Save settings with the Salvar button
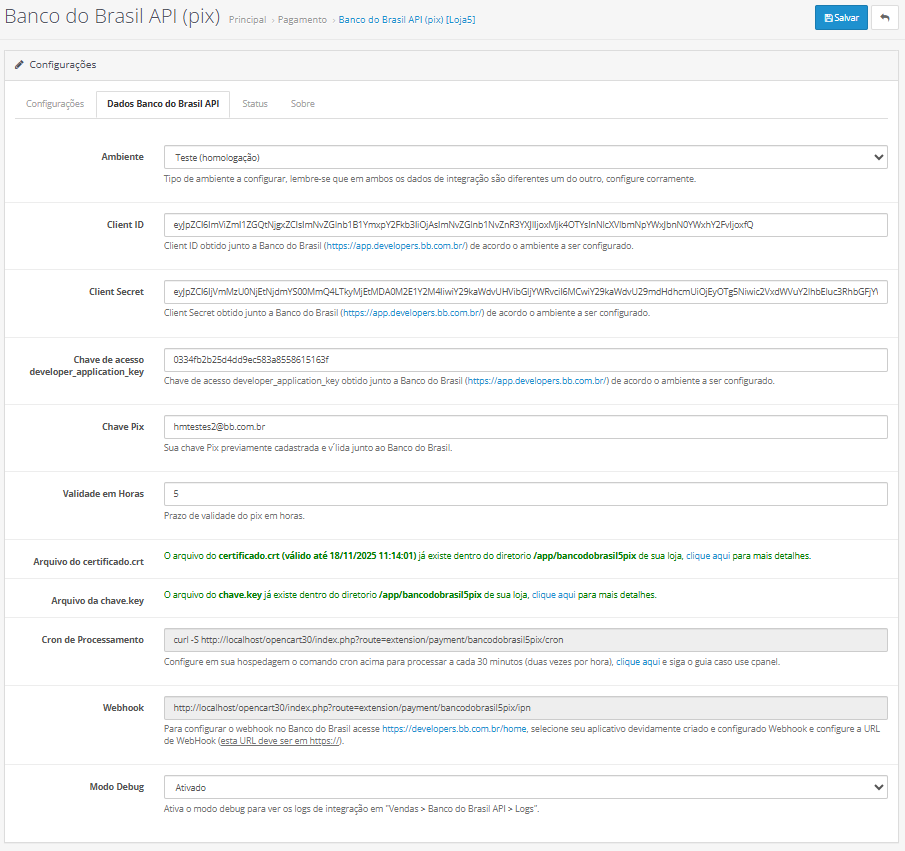The height and width of the screenshot is (851, 905). [841, 18]
